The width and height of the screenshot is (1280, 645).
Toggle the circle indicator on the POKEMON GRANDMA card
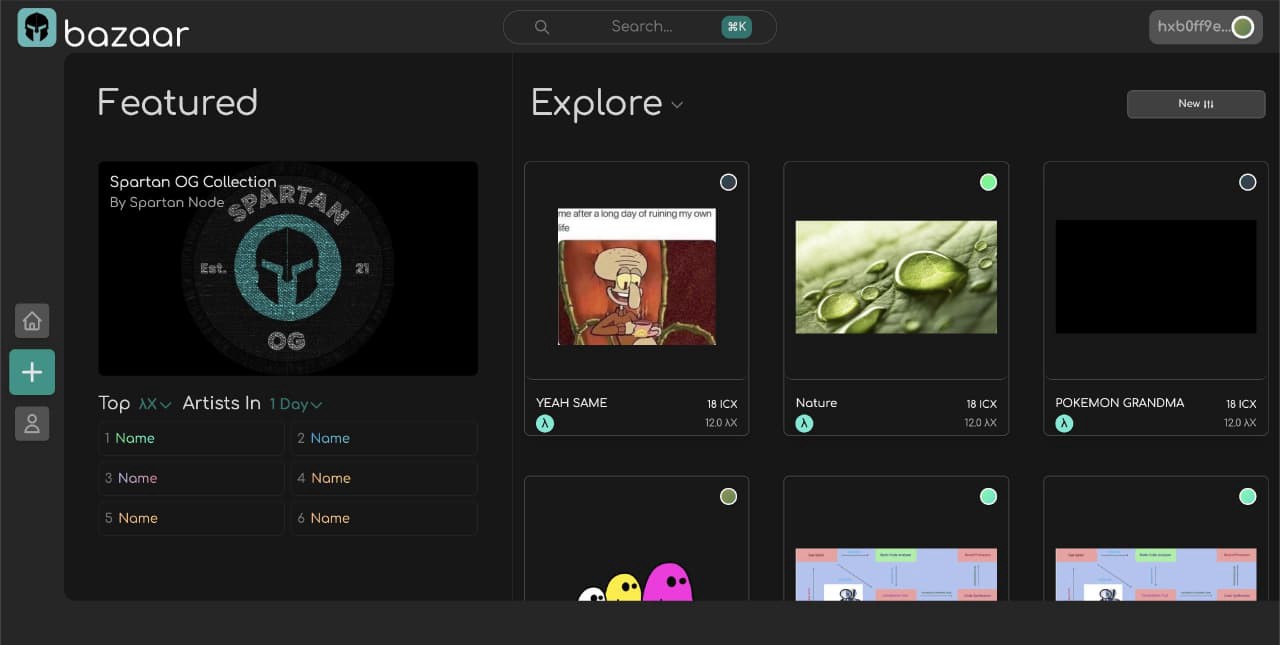(x=1247, y=182)
